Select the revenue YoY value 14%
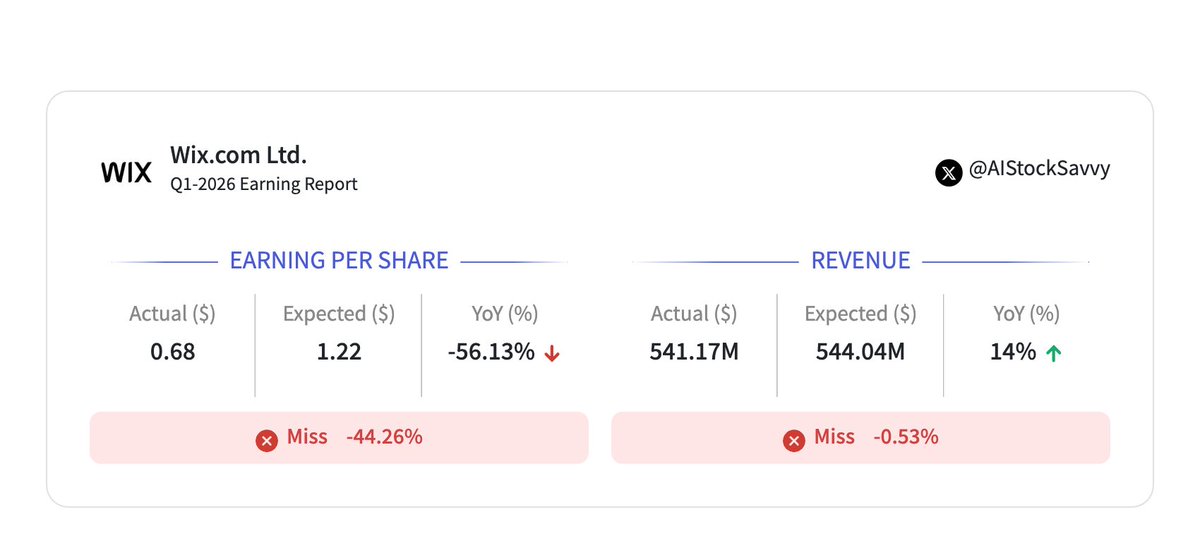Image resolution: width=1200 pixels, height=551 pixels. [x=1013, y=352]
